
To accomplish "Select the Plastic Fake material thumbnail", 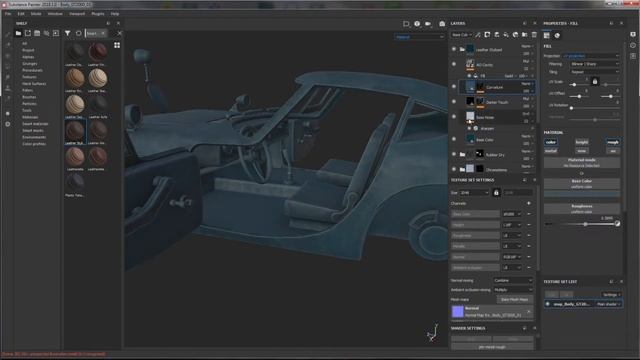I will coord(75,182).
